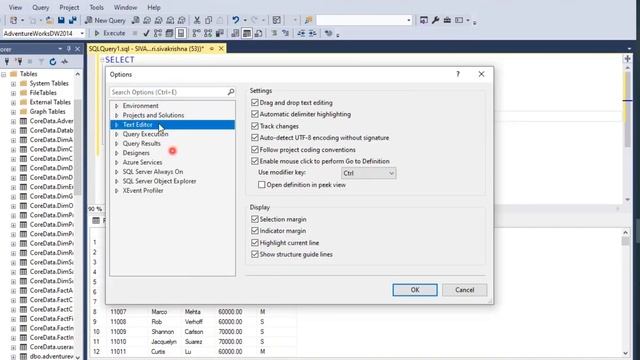This screenshot has height=360, width=640.
Task: Expand the Query Results options node
Action: (x=116, y=143)
